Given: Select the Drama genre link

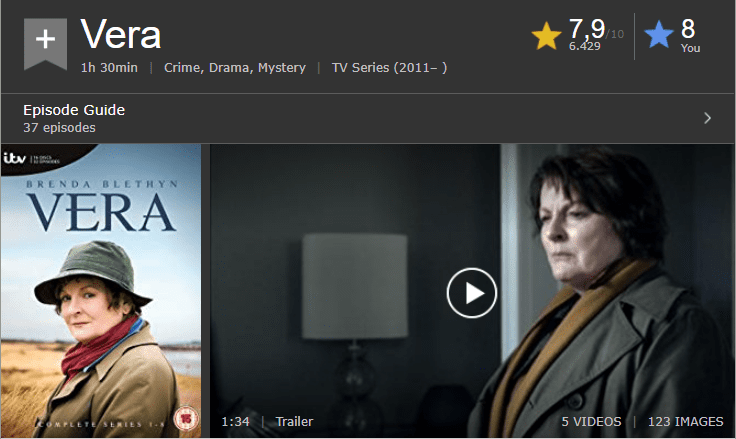Looking at the screenshot, I should point(230,68).
